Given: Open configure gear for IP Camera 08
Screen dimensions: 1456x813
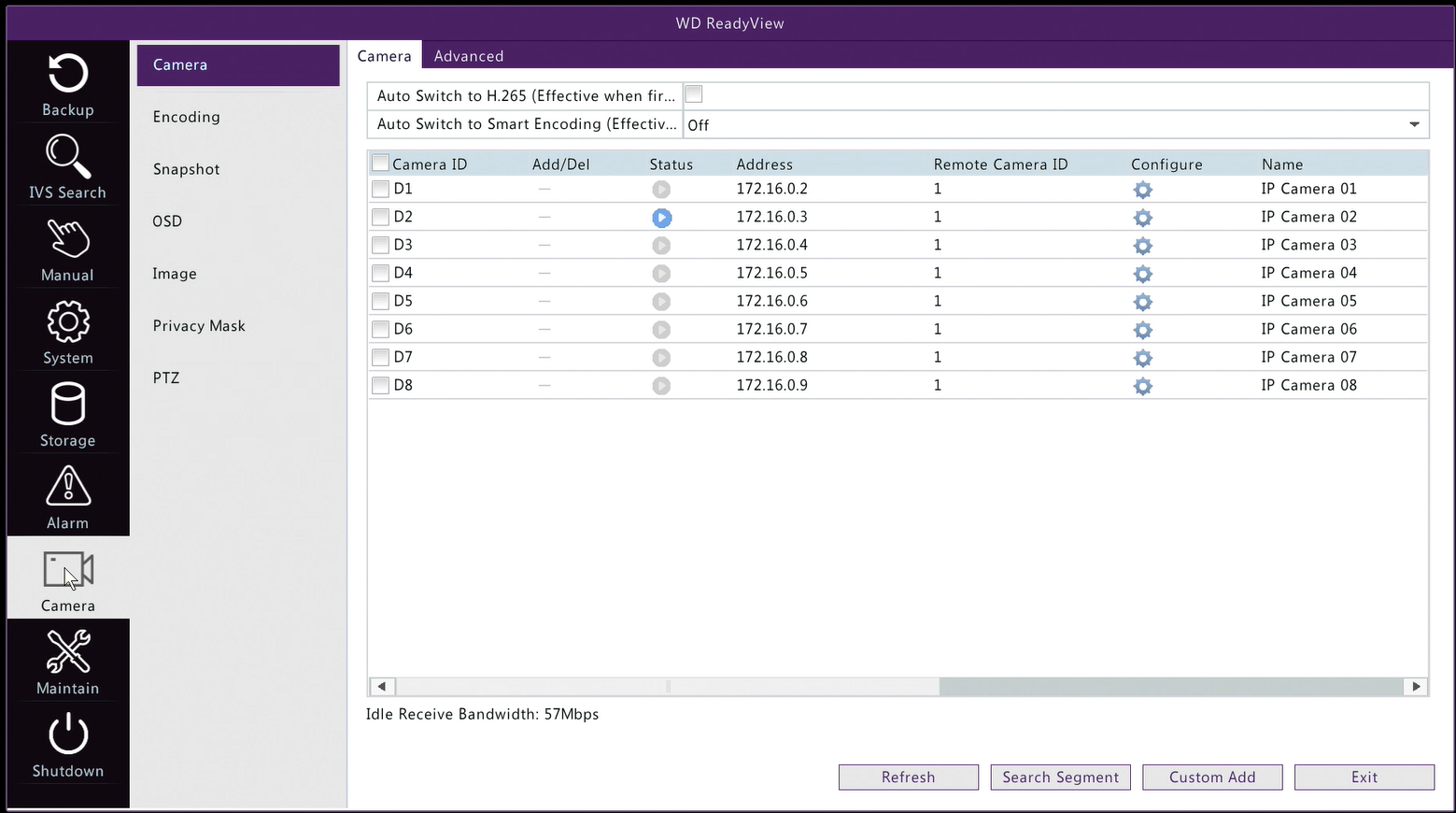Looking at the screenshot, I should click(x=1142, y=386).
